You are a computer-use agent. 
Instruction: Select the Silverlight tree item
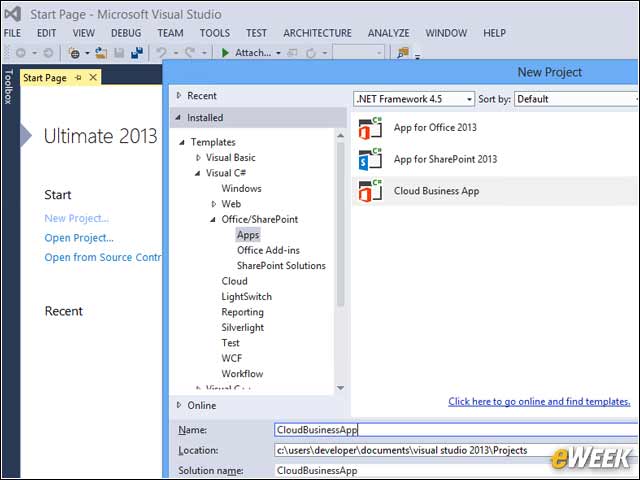(x=242, y=328)
